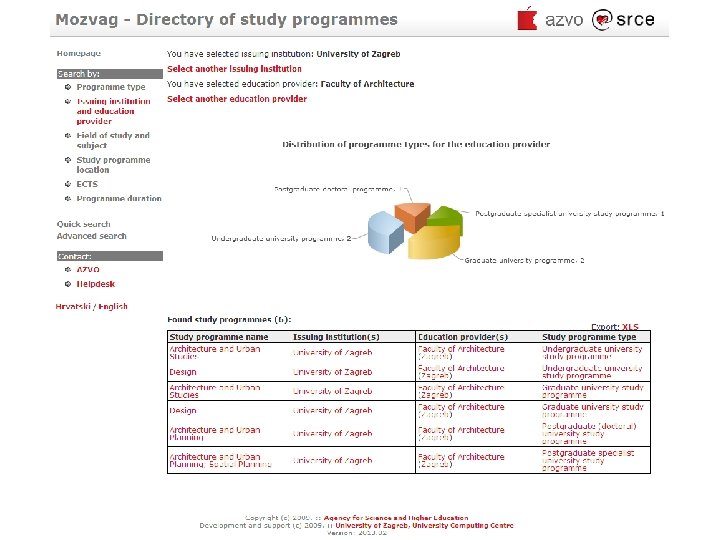Open Architecture and Urban Planning, Spatial Planning
Image resolution: width=720 pixels, height=540 pixels.
pyautogui.click(x=220, y=461)
